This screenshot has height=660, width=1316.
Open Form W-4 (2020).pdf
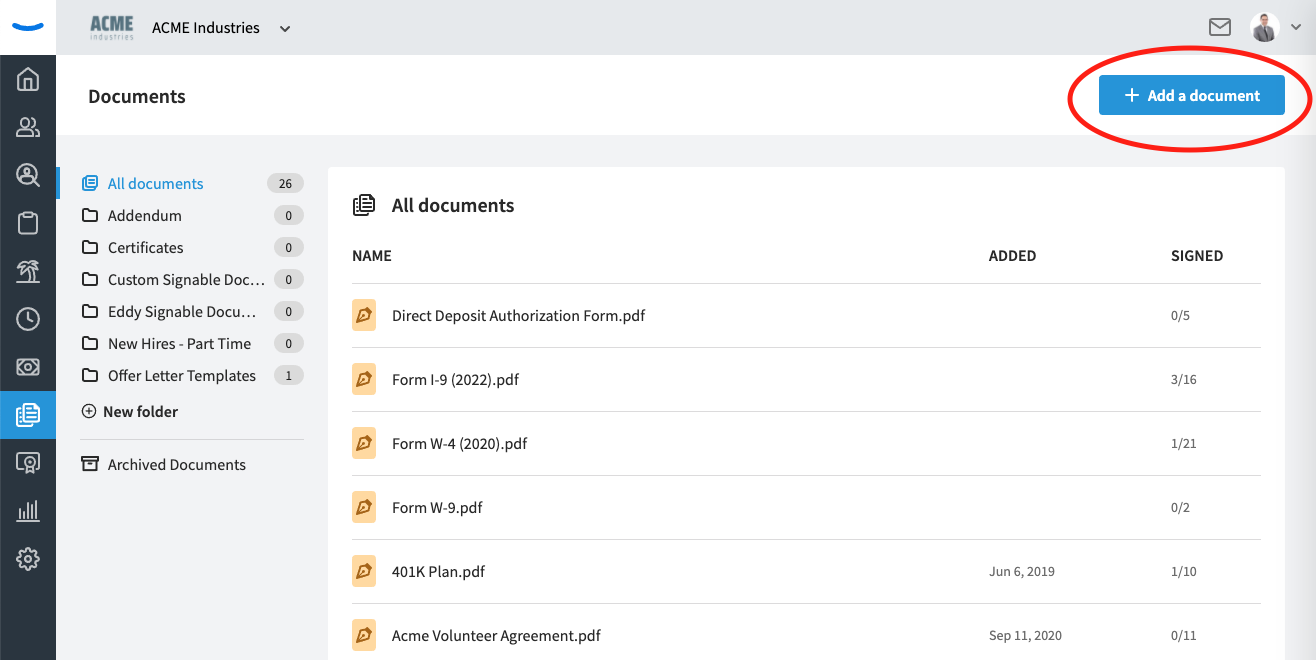click(459, 443)
